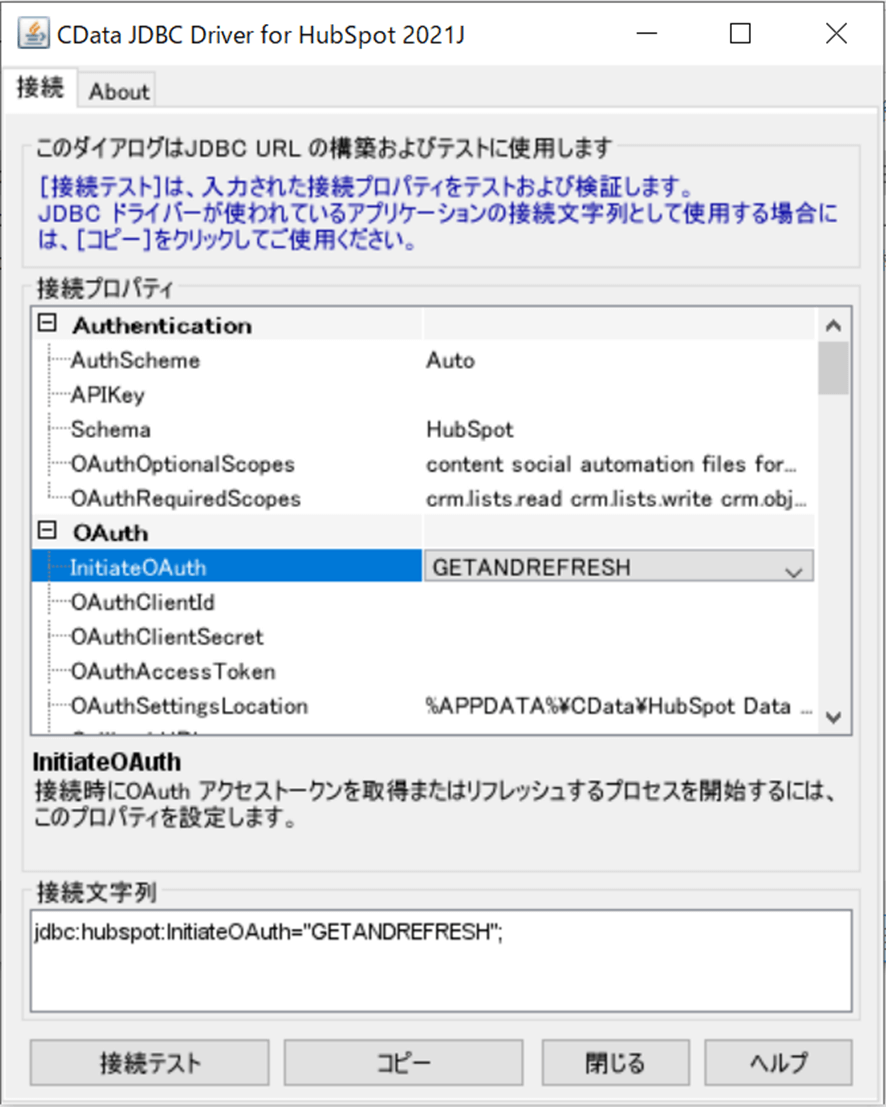Screen dimensions: 886x1107
Task: Maximize the CData JDBC Driver window
Action: (740, 33)
